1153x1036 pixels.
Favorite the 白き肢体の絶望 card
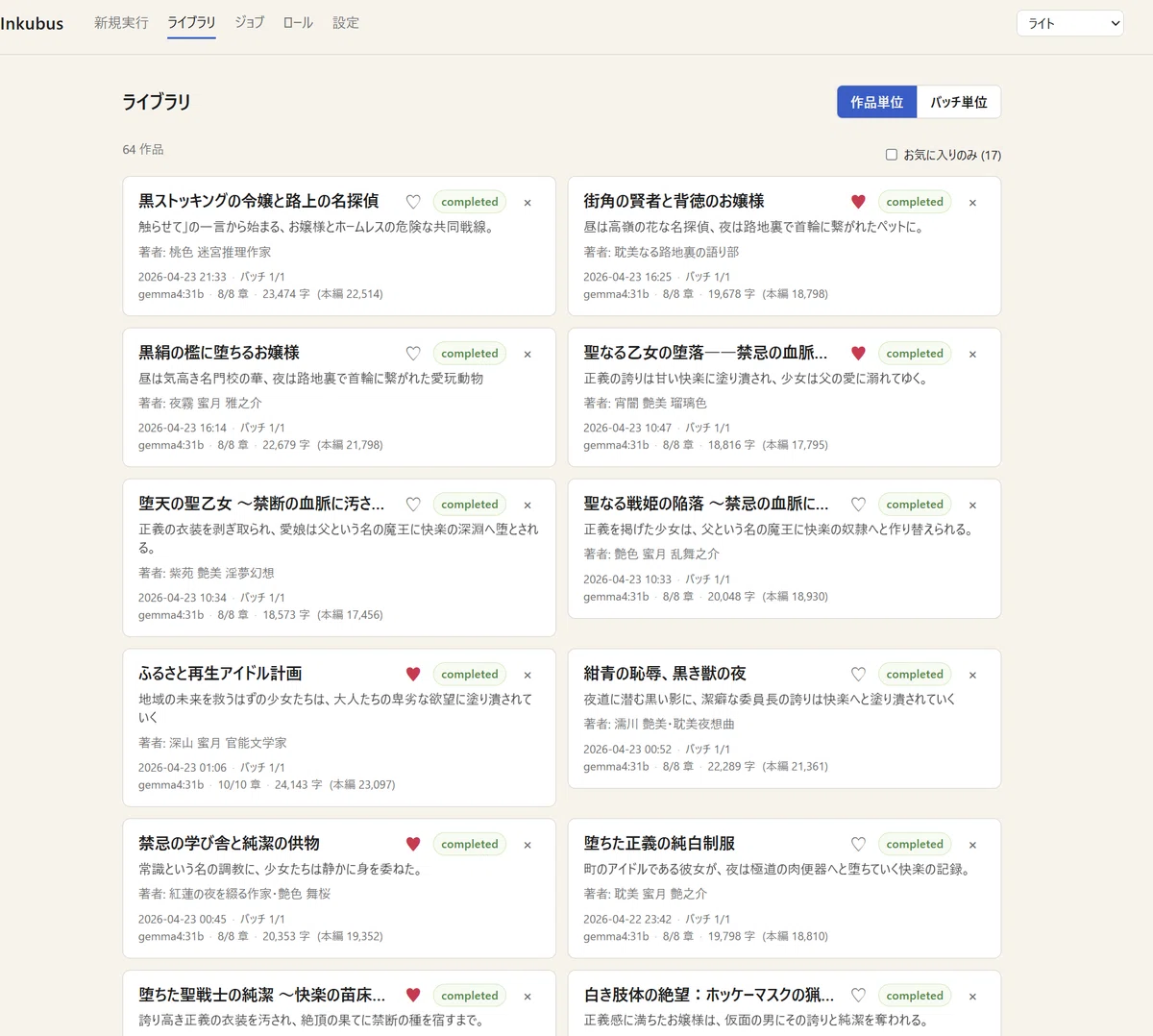click(x=858, y=996)
